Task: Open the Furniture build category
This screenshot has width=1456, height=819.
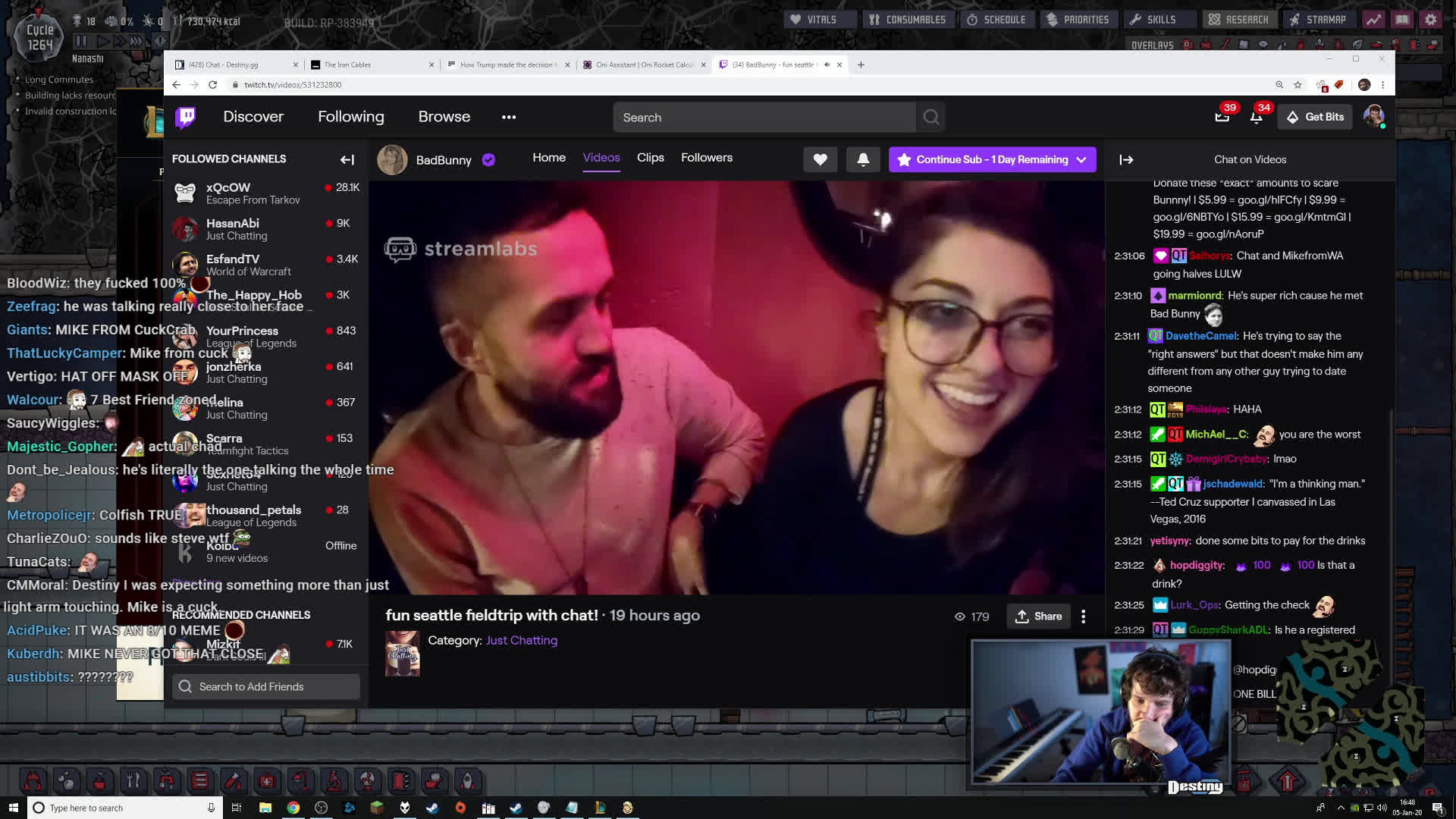Action: point(300,781)
